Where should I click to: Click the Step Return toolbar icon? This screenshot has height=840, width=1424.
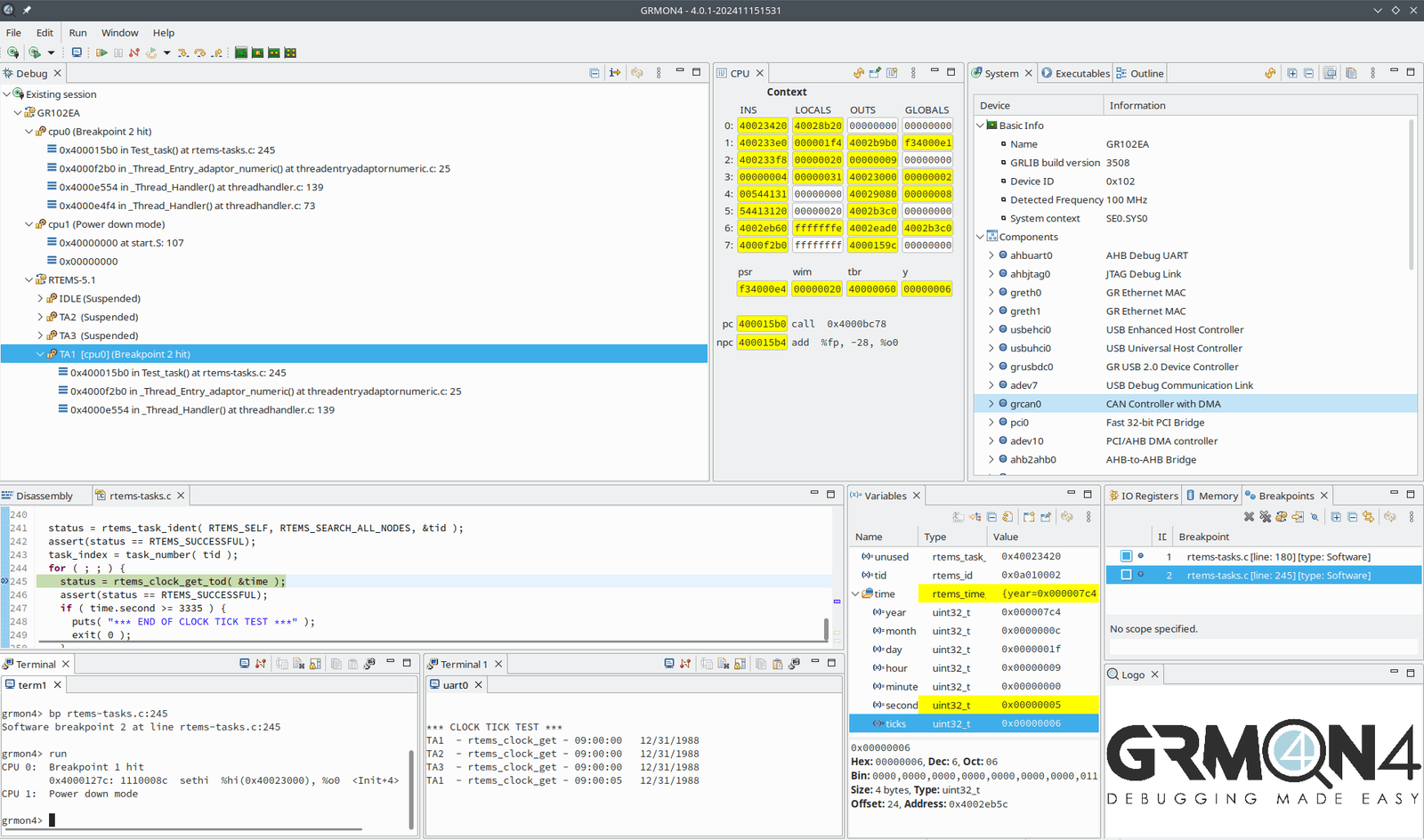(216, 53)
